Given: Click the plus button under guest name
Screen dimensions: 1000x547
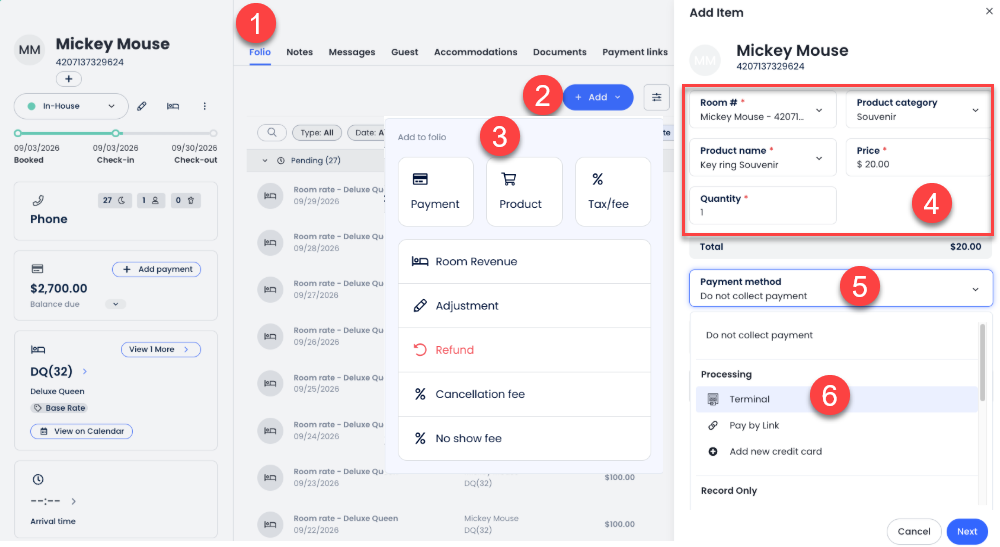Looking at the screenshot, I should pos(69,79).
